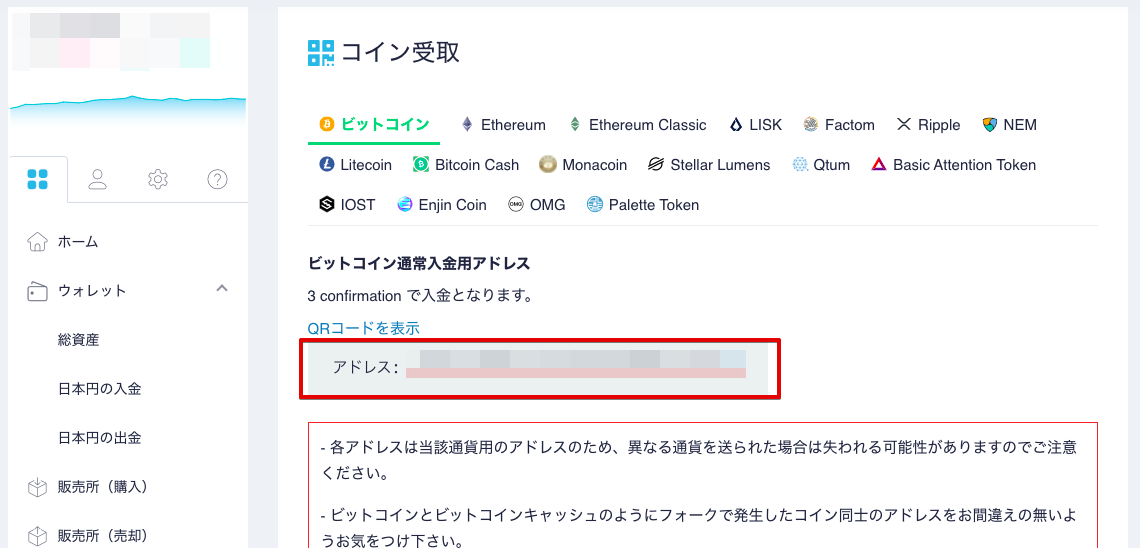Switch to the Ethereum tab
This screenshot has height=548, width=1140.
pyautogui.click(x=503, y=125)
